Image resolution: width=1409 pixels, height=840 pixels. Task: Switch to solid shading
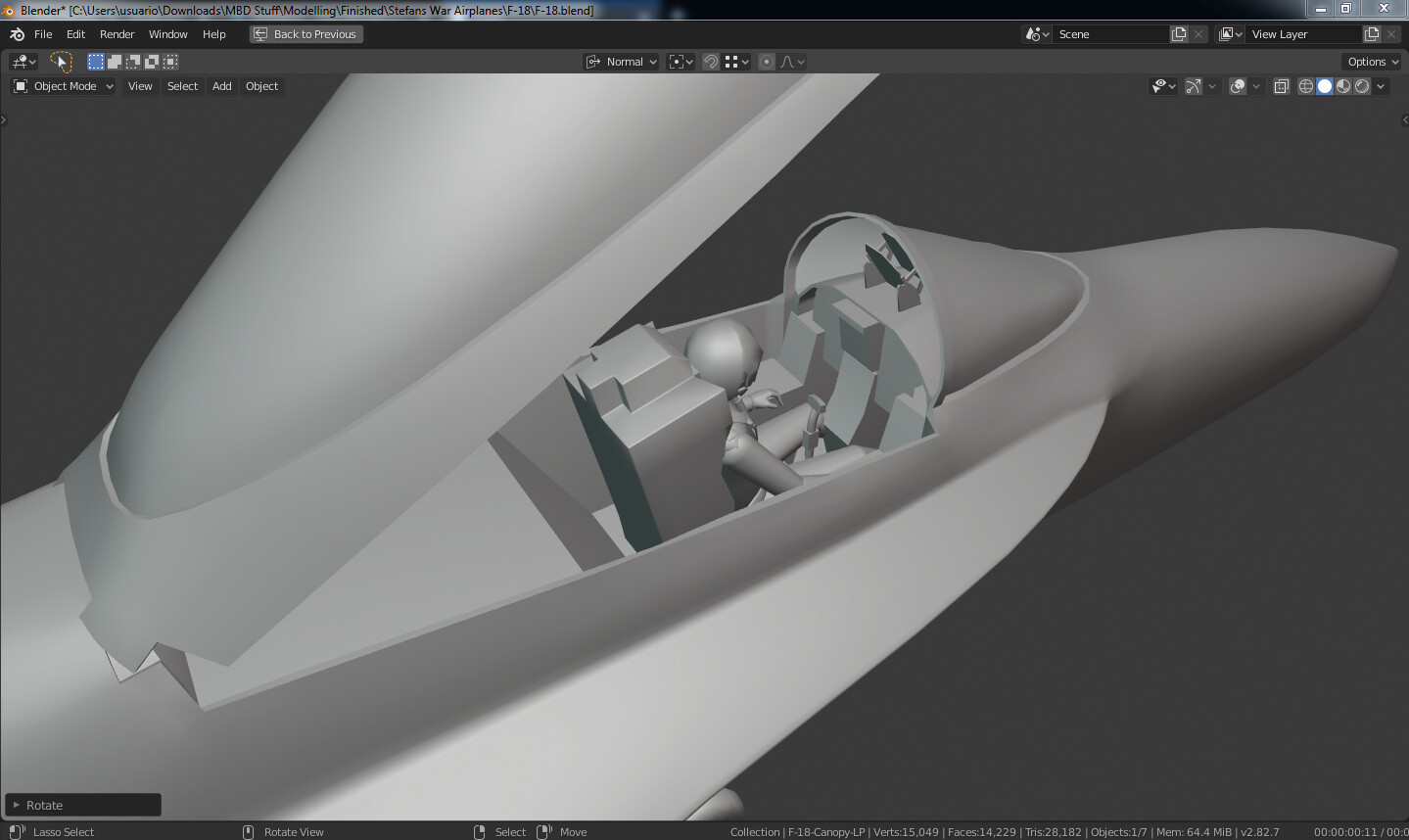pos(1325,86)
